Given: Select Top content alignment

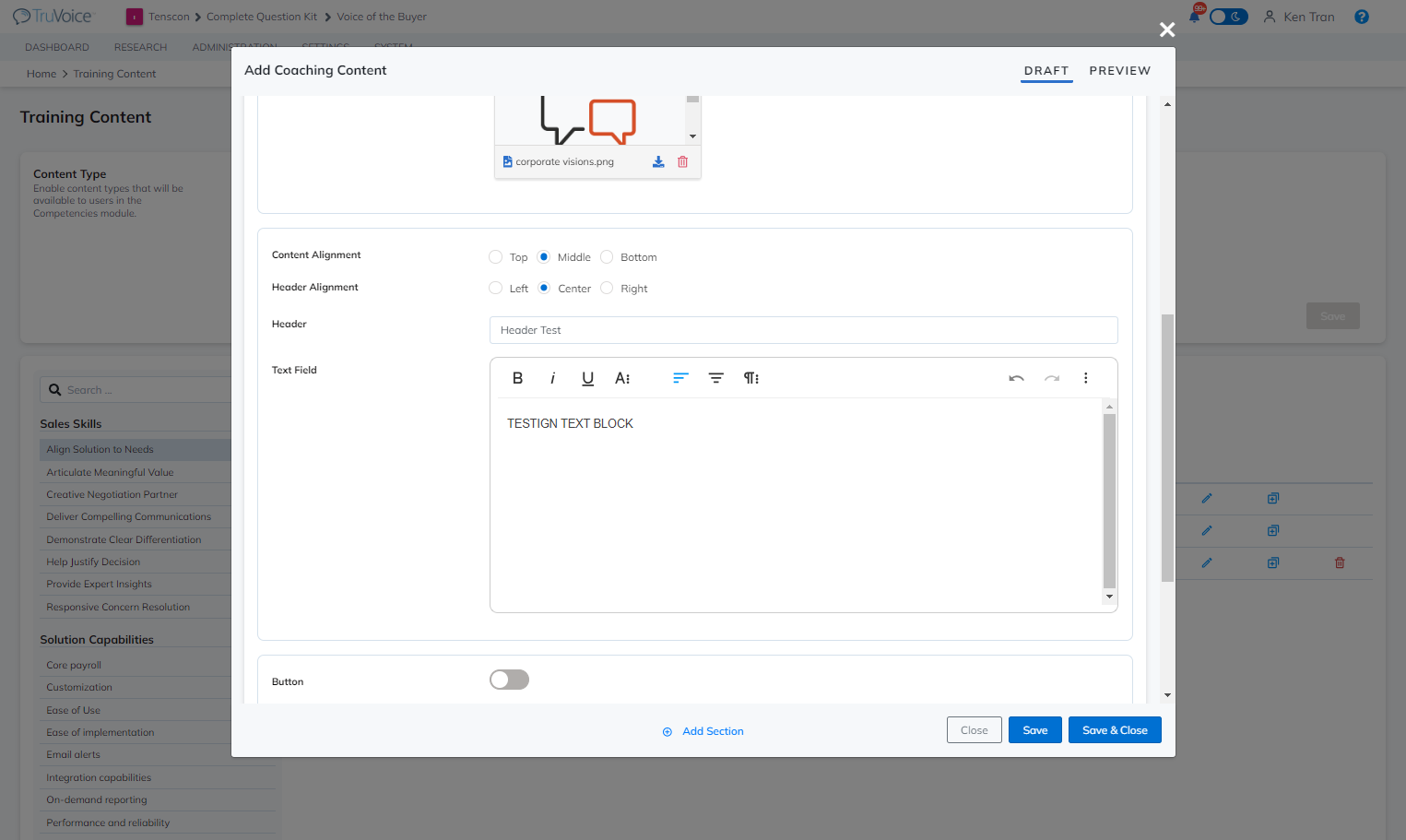Looking at the screenshot, I should [x=496, y=257].
